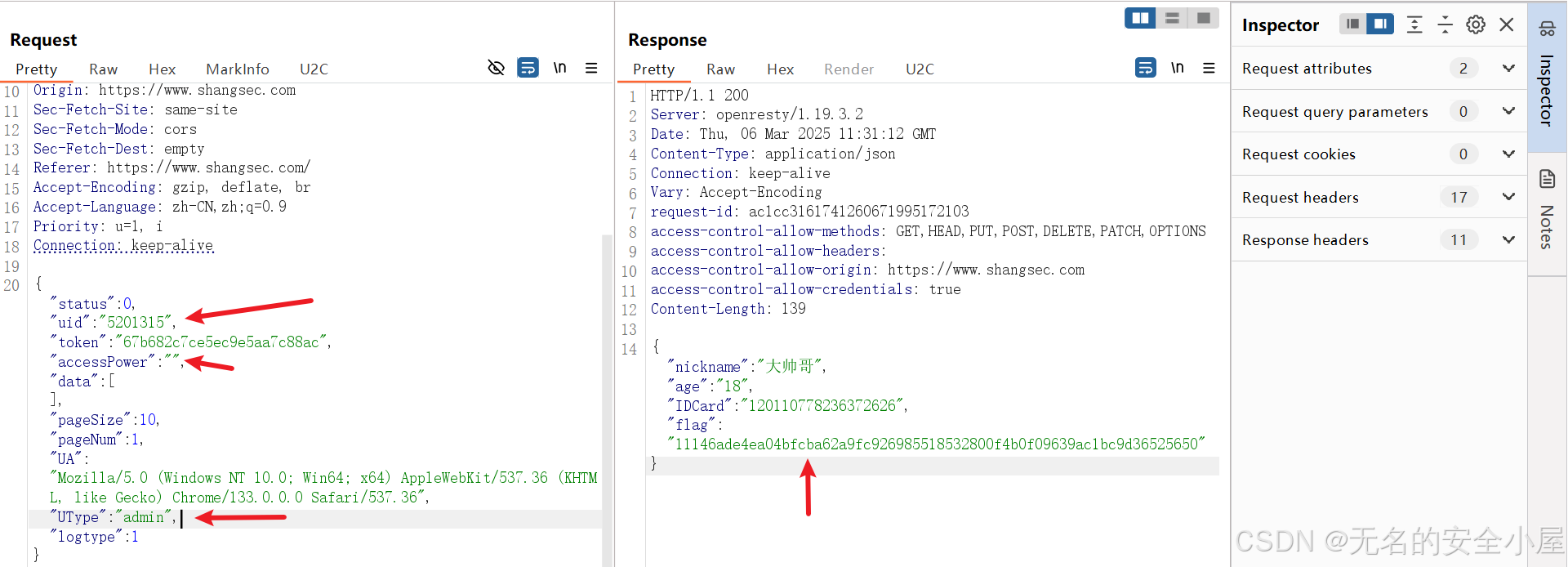Switch Request view to Hex tab

[x=163, y=69]
